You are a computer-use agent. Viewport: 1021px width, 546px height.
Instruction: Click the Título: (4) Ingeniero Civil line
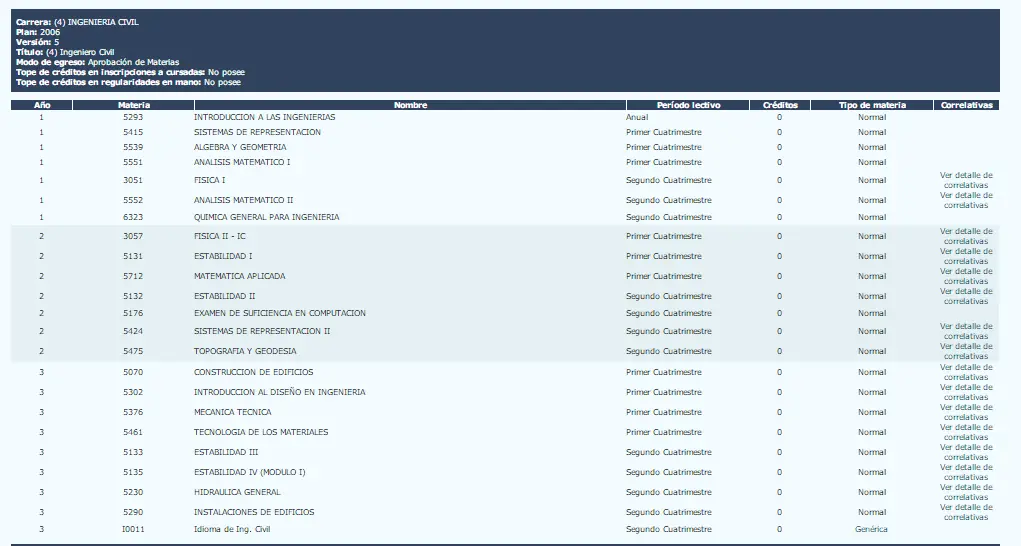[65, 52]
